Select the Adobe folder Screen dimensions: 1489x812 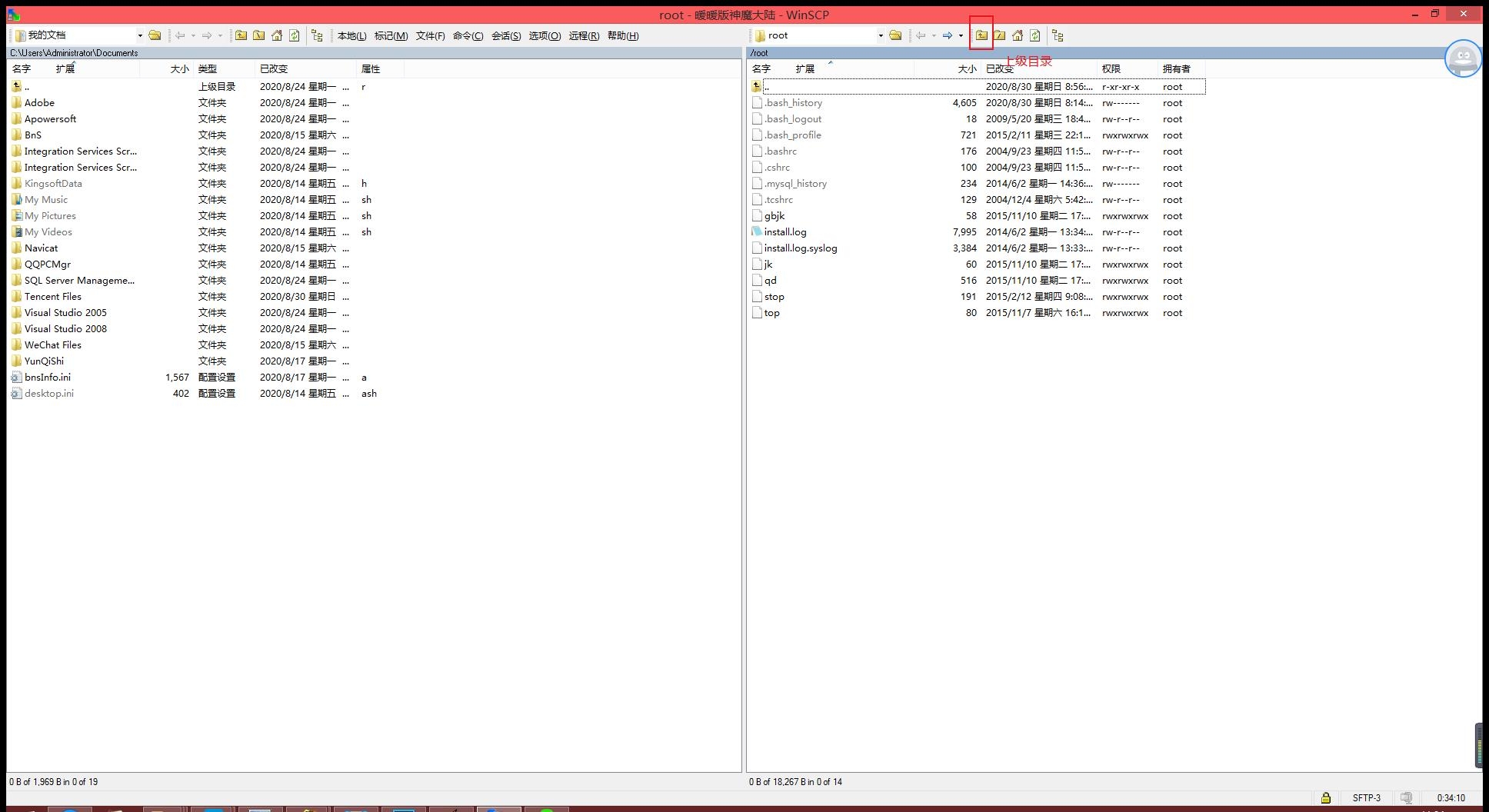tap(39, 103)
